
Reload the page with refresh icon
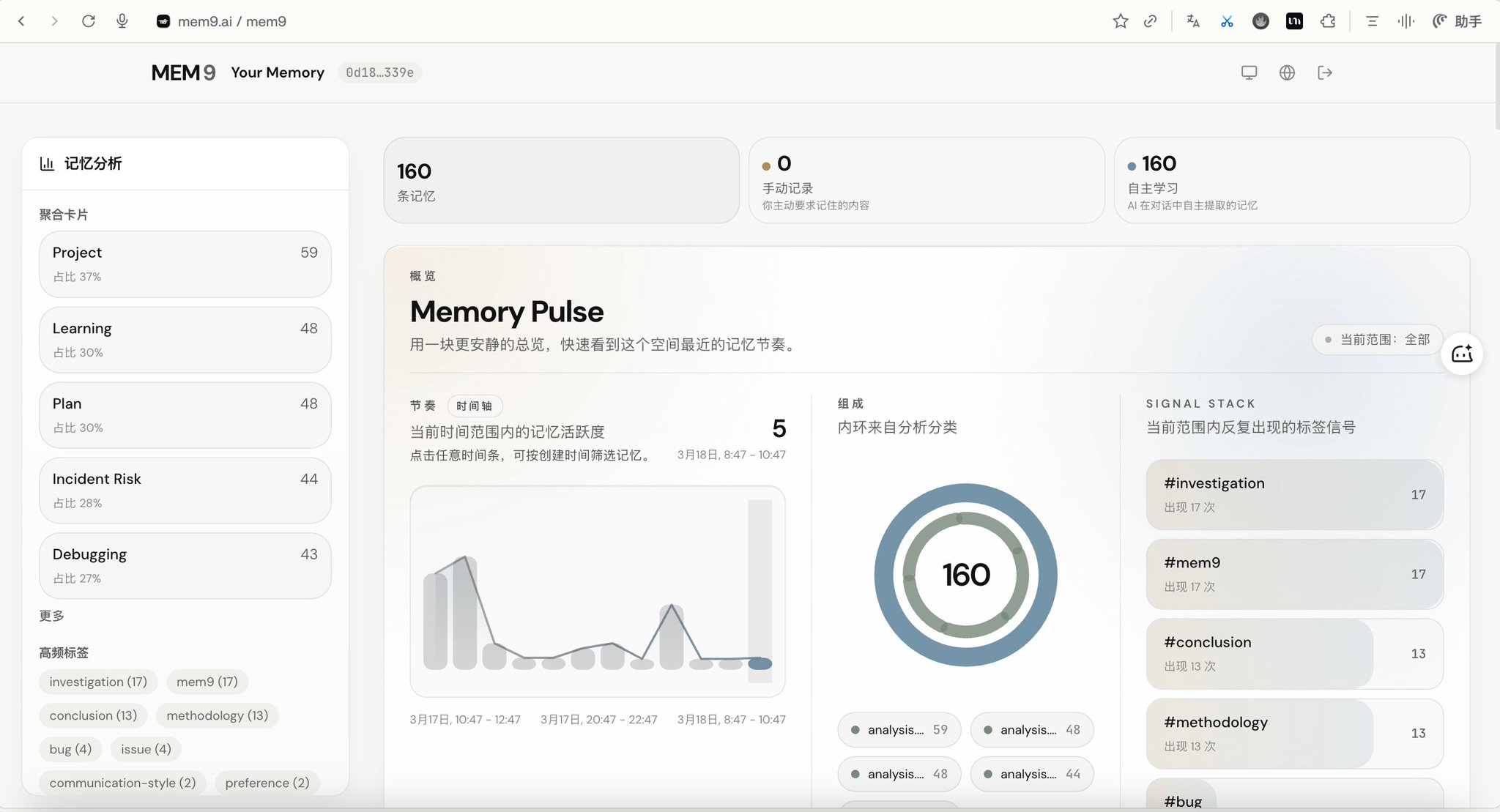(x=89, y=21)
